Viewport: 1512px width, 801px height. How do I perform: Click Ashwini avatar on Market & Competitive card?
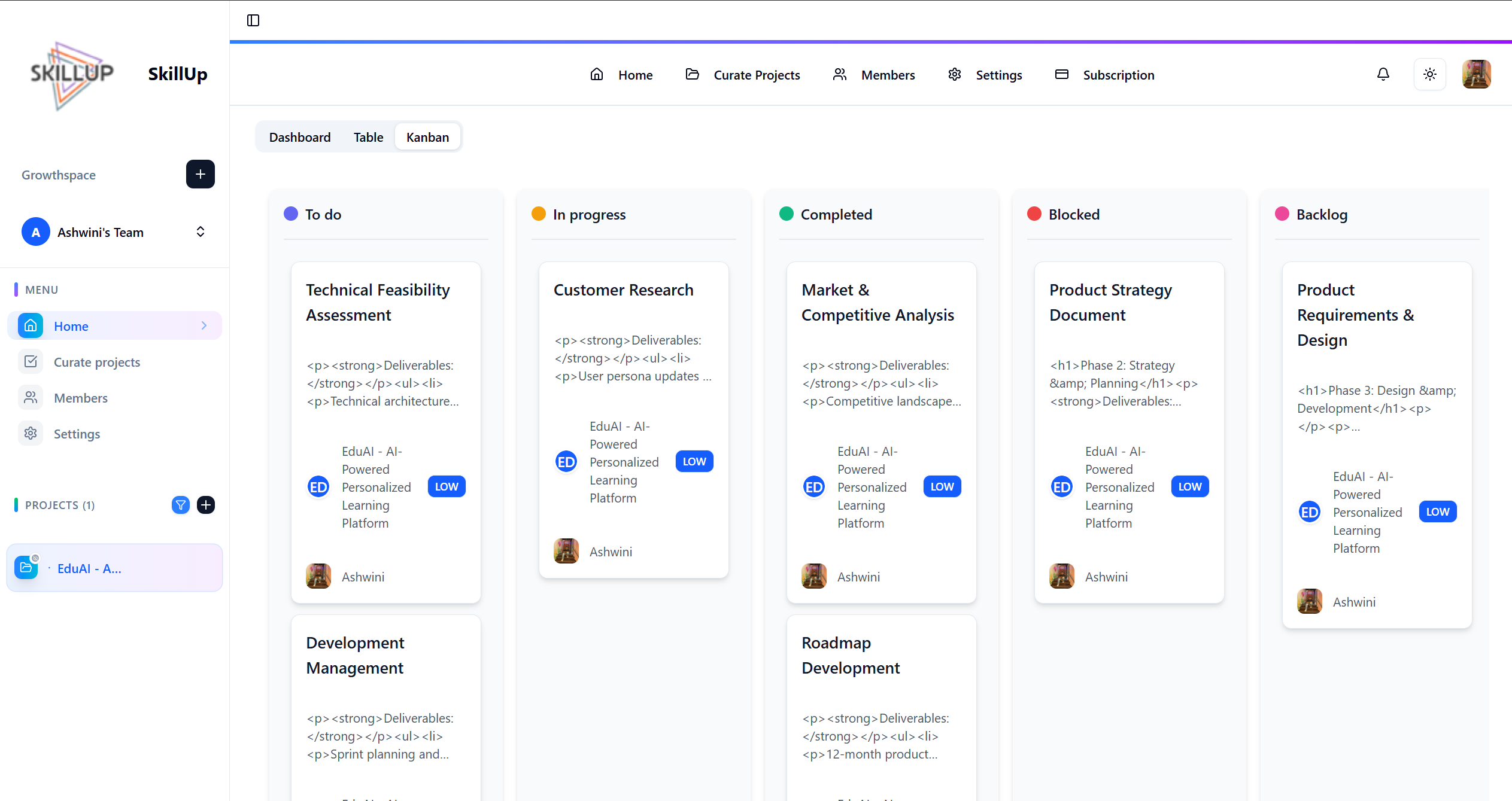[813, 576]
